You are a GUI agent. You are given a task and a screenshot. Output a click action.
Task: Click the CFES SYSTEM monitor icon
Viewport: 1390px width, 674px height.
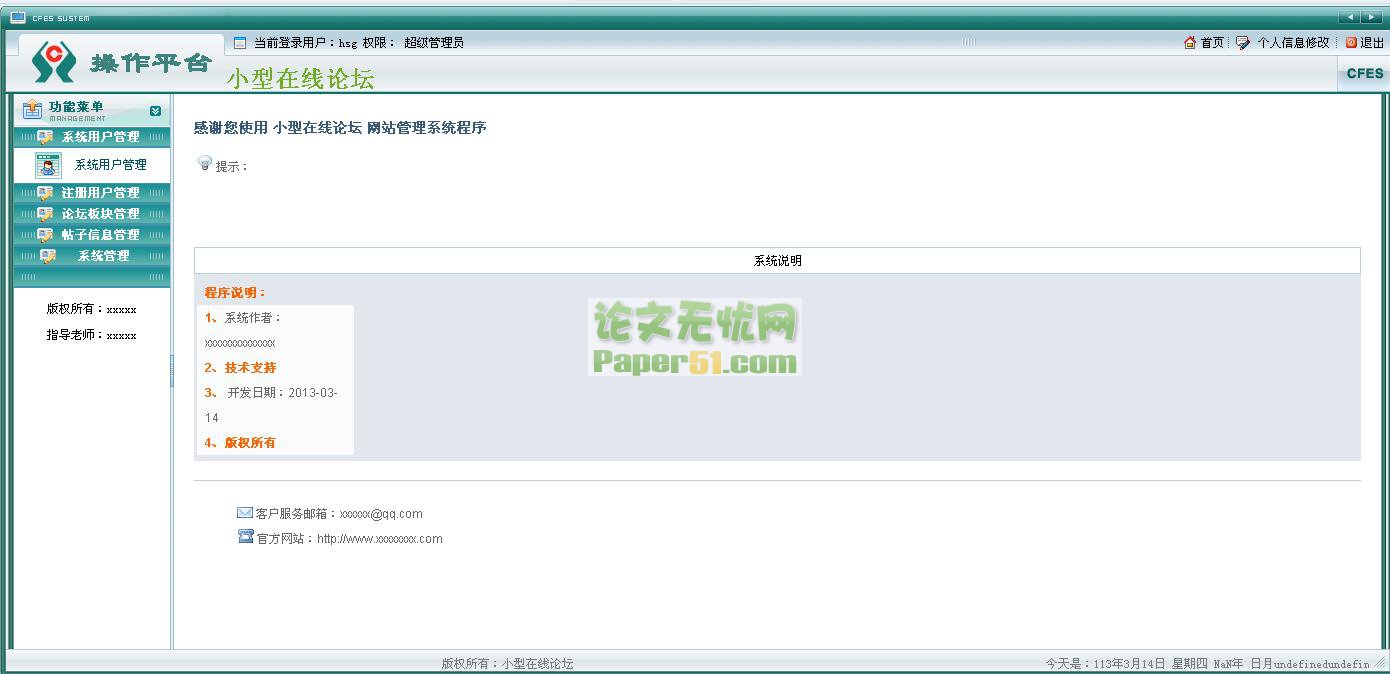[17, 17]
